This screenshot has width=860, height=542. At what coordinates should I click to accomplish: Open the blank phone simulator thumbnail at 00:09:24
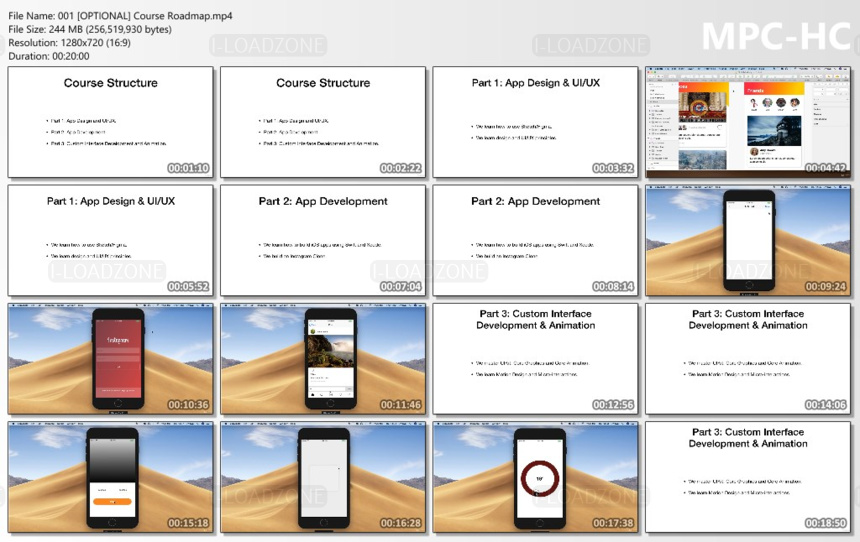click(x=748, y=241)
